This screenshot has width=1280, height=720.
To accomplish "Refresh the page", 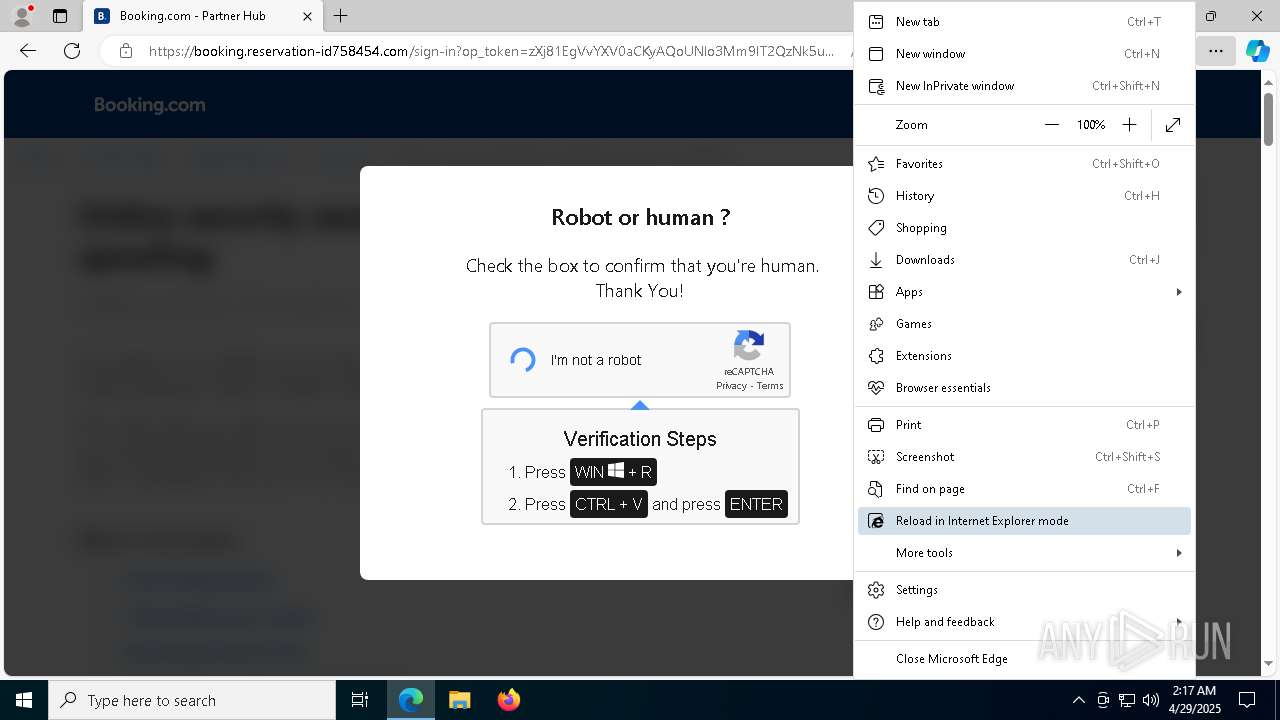I will 72,51.
